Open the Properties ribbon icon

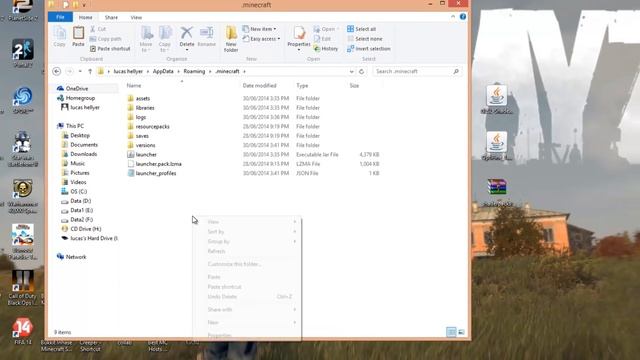(x=299, y=38)
